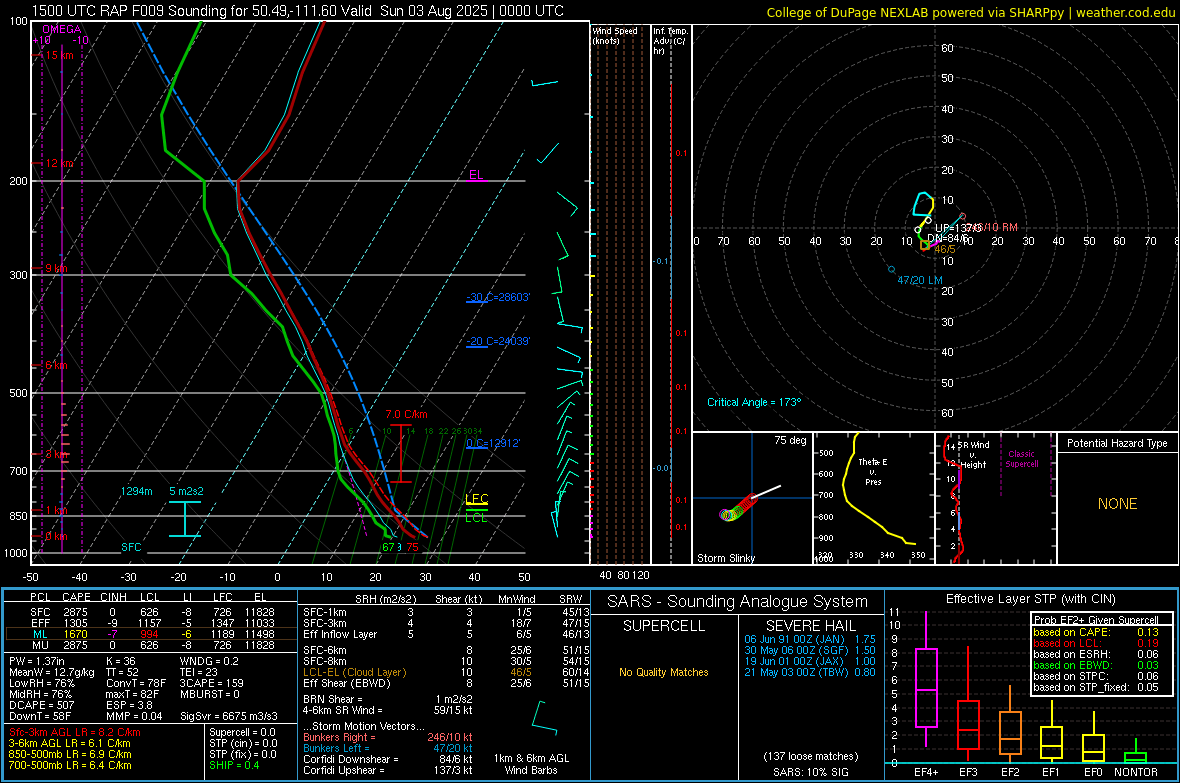Click the "Eff Inflow Layer" kinematics row
The image size is (1180, 783).
446,634
